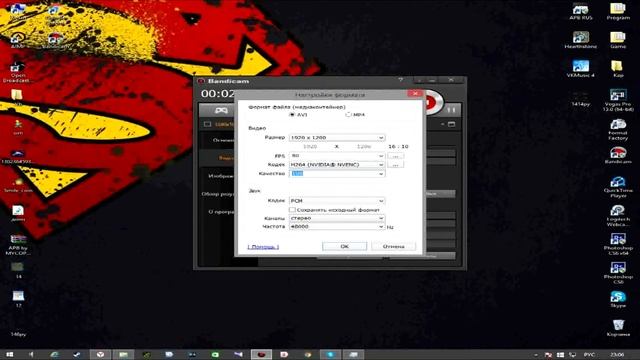
Task: Switch to Bandicam game recording mode gamepad tab
Action: pos(221,111)
